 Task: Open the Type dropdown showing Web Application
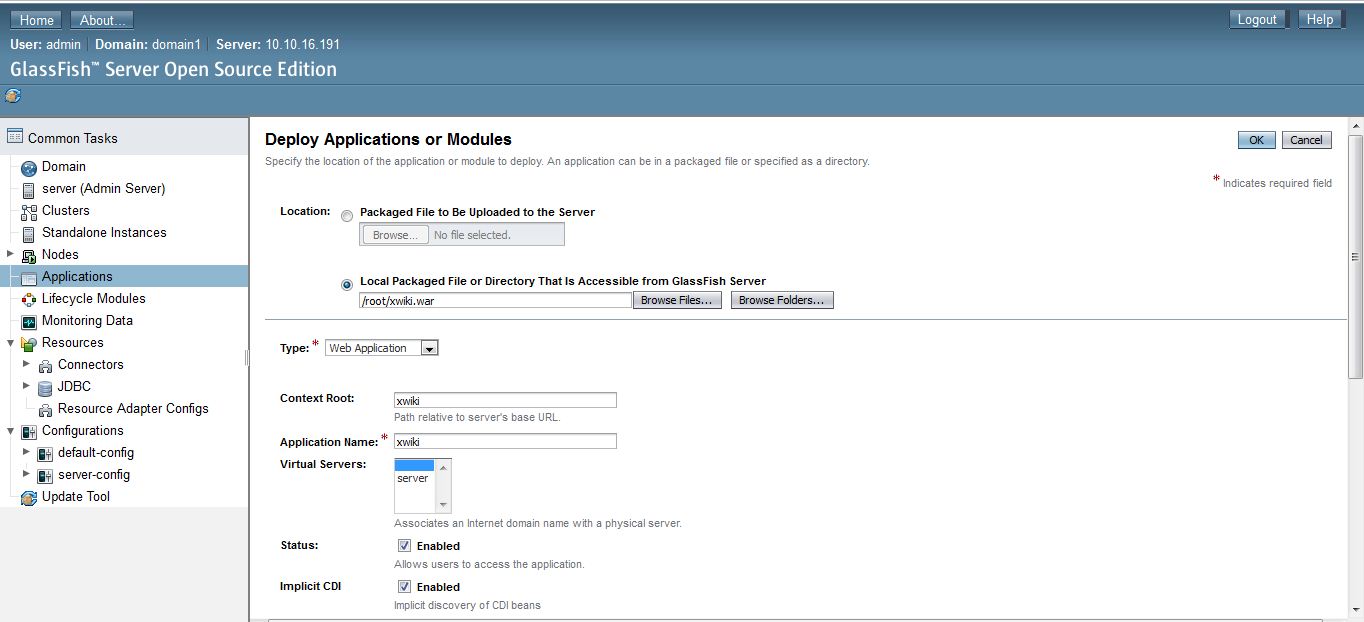(382, 348)
